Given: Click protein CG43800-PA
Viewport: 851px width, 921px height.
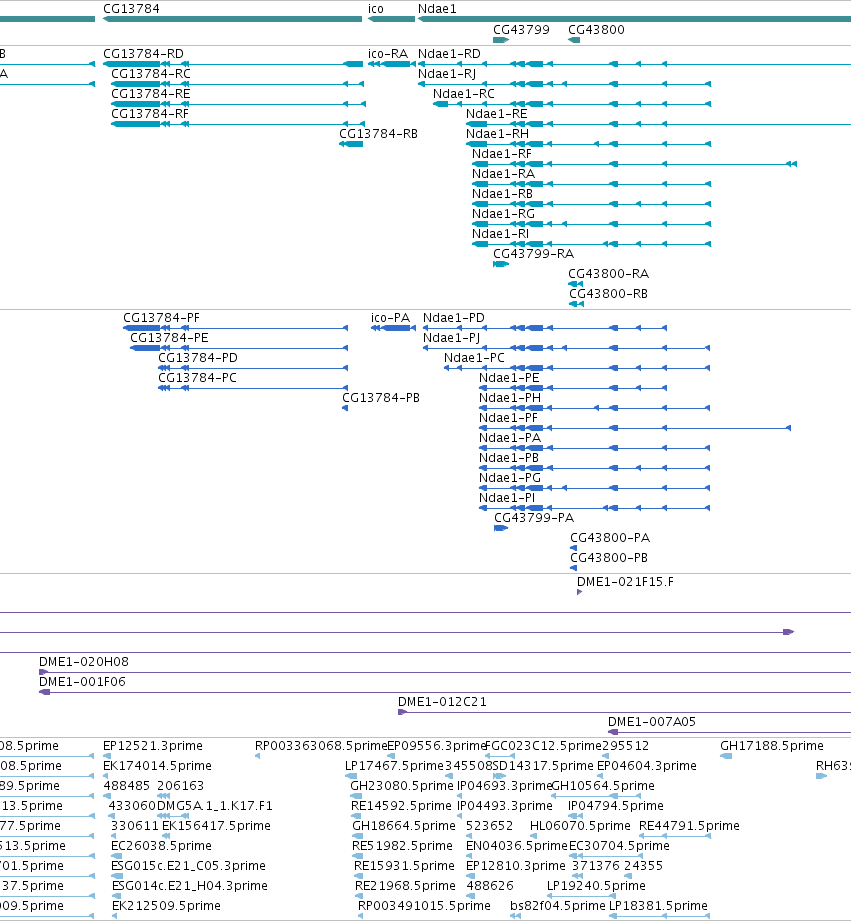Looking at the screenshot, I should pos(574,547).
